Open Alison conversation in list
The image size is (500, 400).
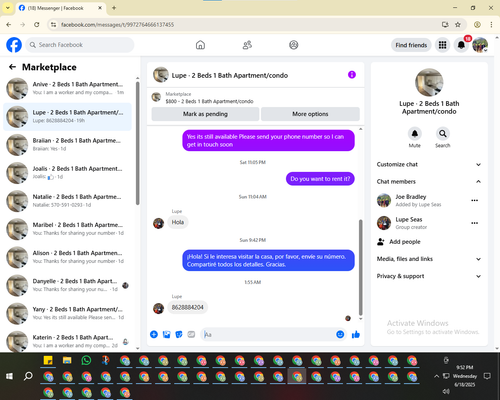[x=67, y=257]
